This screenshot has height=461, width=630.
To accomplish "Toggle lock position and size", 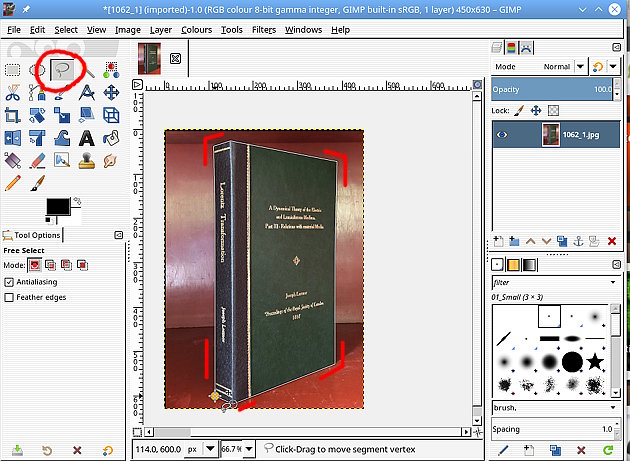I will [536, 111].
